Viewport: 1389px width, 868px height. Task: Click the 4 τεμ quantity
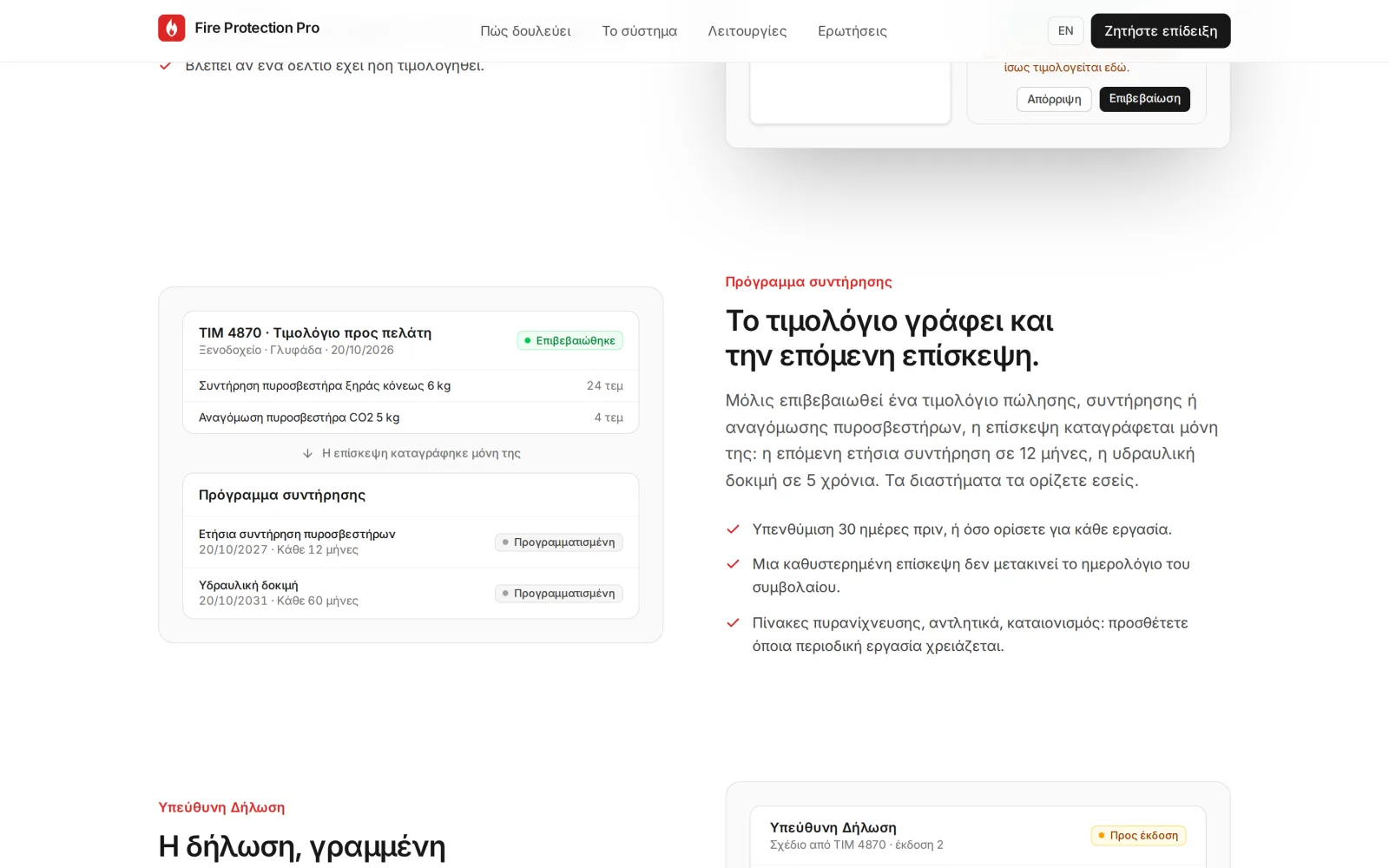tap(609, 418)
